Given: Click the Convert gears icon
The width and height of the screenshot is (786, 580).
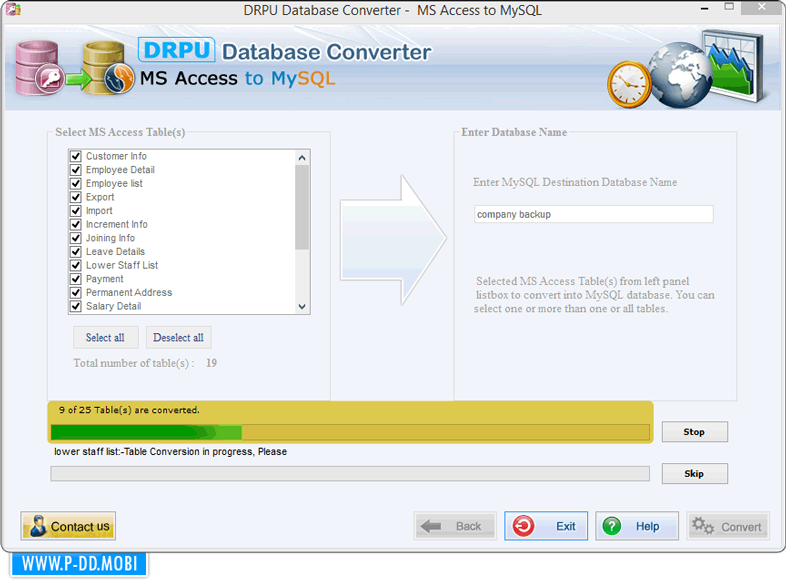Looking at the screenshot, I should click(703, 525).
